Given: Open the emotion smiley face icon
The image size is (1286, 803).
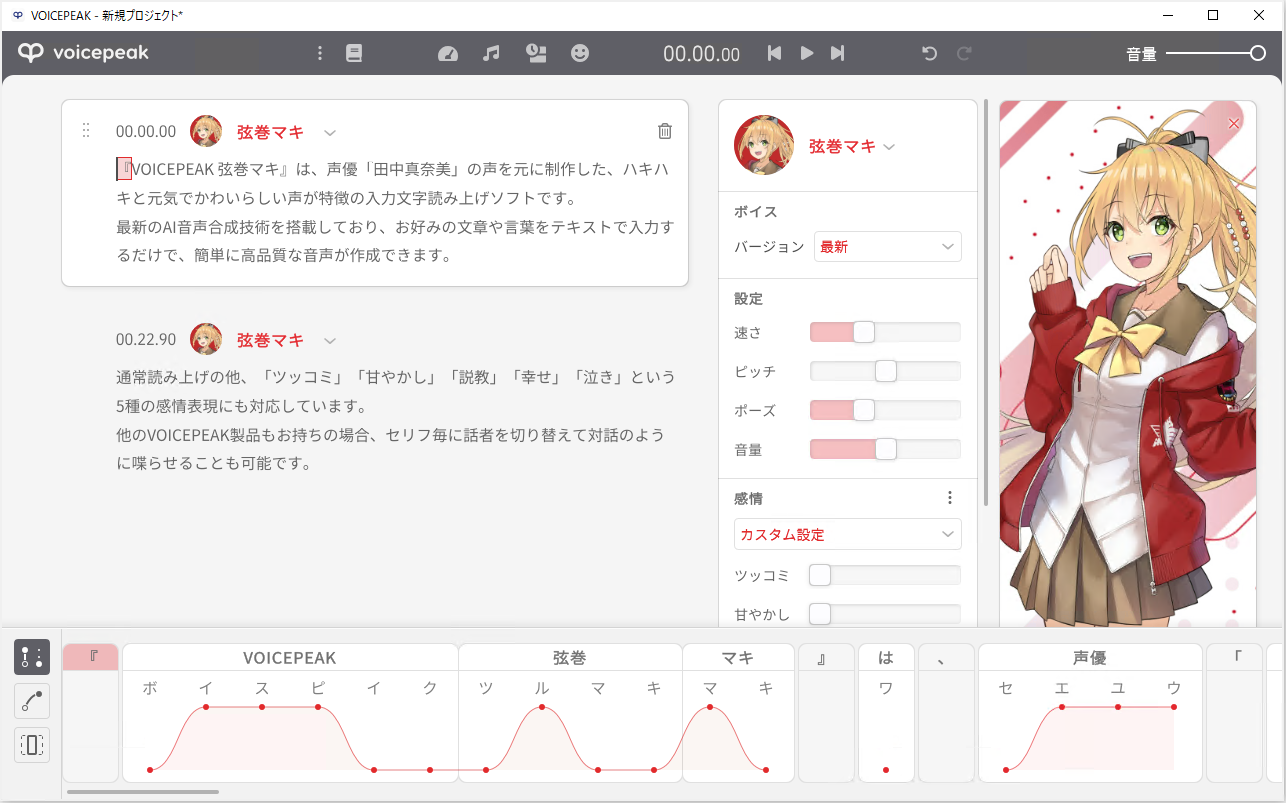Looking at the screenshot, I should click(x=580, y=53).
